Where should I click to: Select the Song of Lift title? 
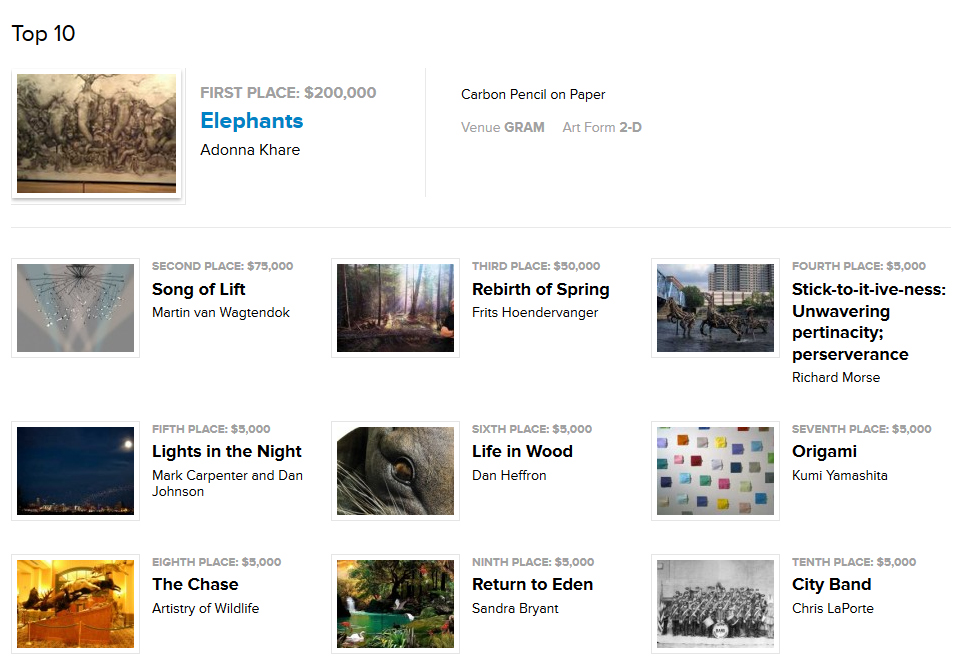pyautogui.click(x=198, y=289)
